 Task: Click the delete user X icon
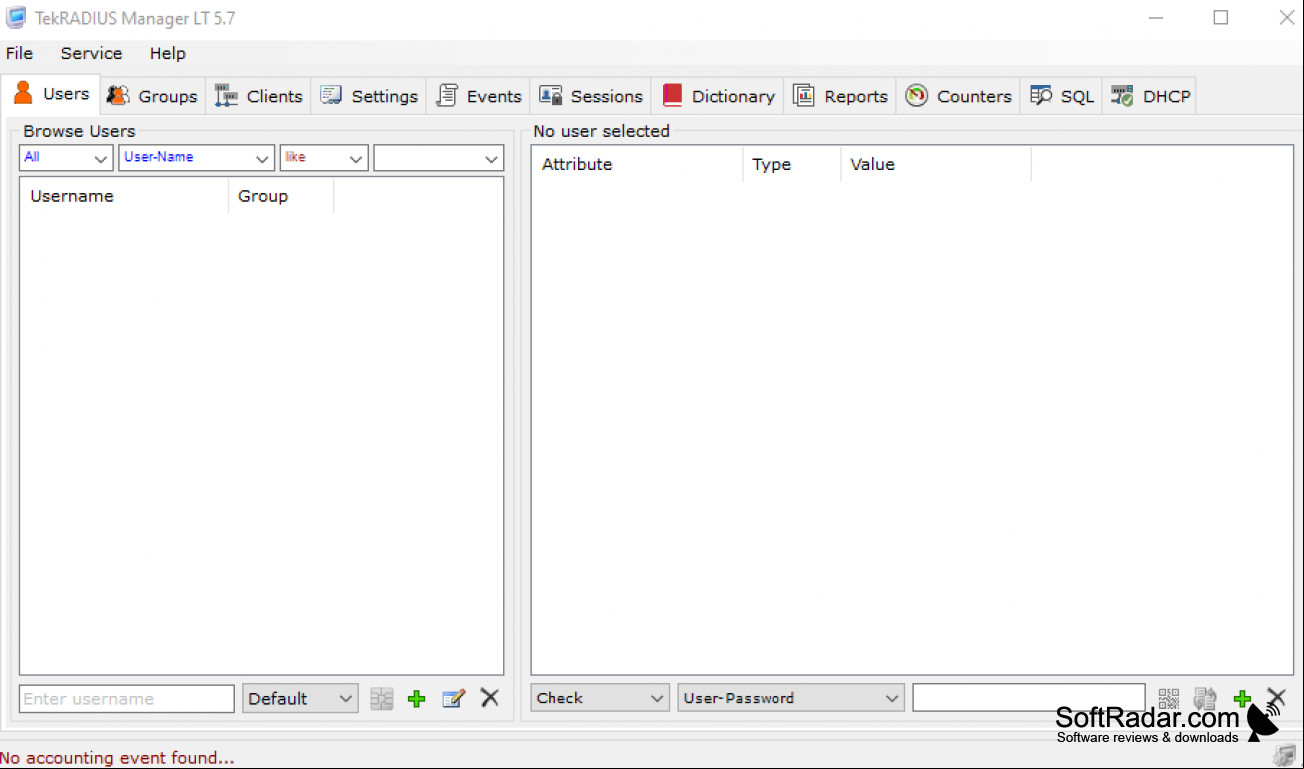coord(489,698)
